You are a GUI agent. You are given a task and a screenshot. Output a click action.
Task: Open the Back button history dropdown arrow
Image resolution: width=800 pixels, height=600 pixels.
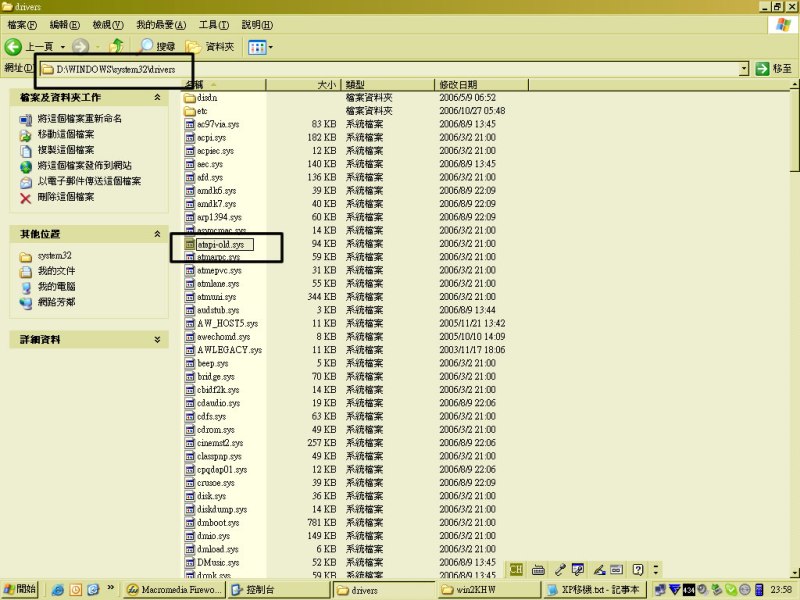[x=63, y=47]
